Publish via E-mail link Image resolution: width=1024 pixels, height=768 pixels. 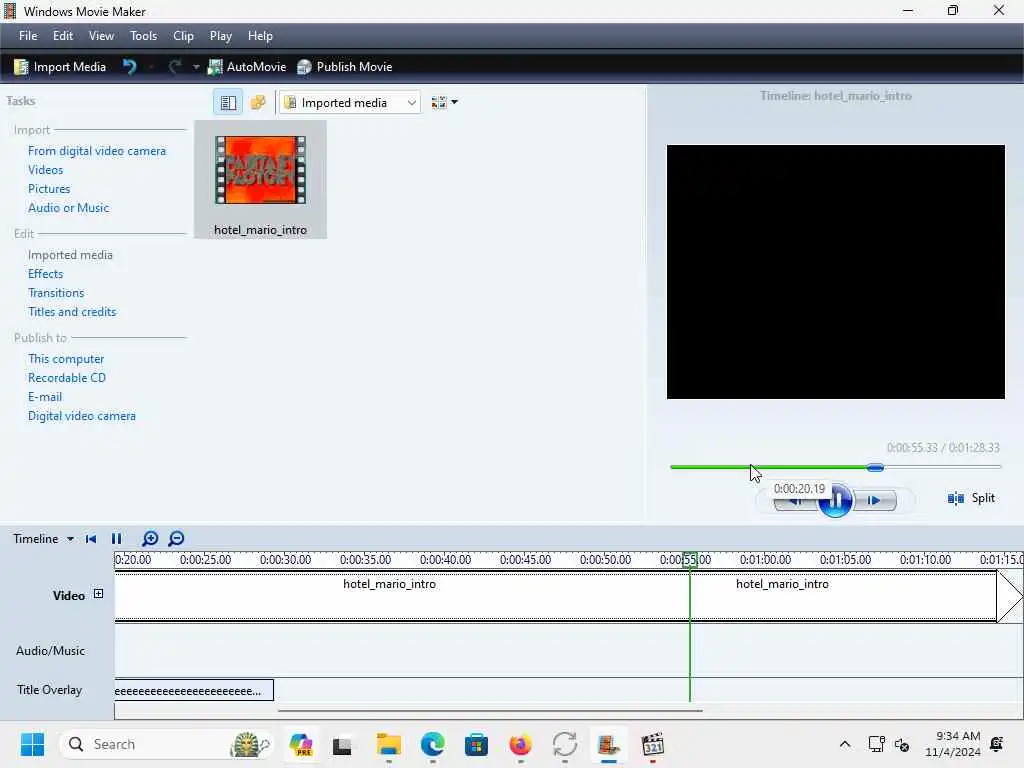coord(45,396)
